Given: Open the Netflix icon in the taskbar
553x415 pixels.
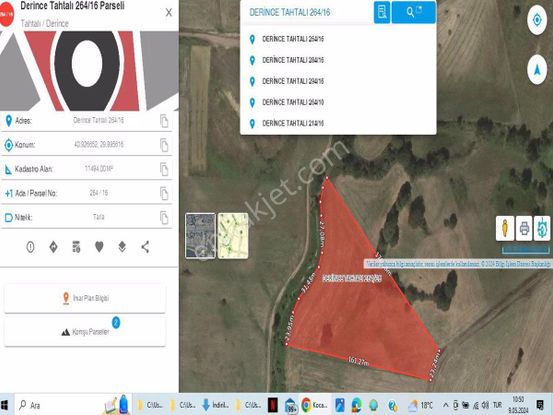Looking at the screenshot, I should 273,405.
